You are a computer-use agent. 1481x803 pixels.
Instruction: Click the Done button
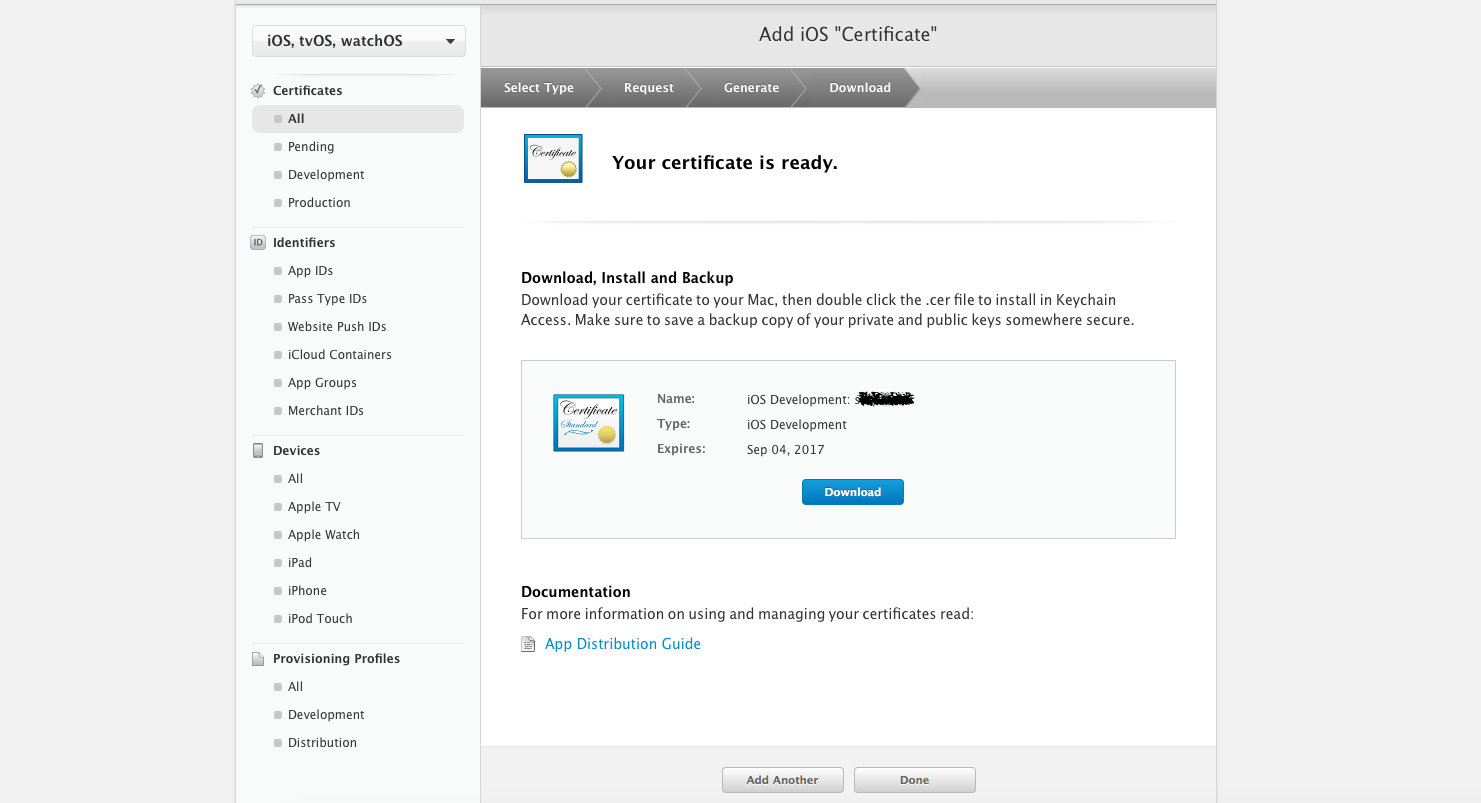pyautogui.click(x=915, y=780)
